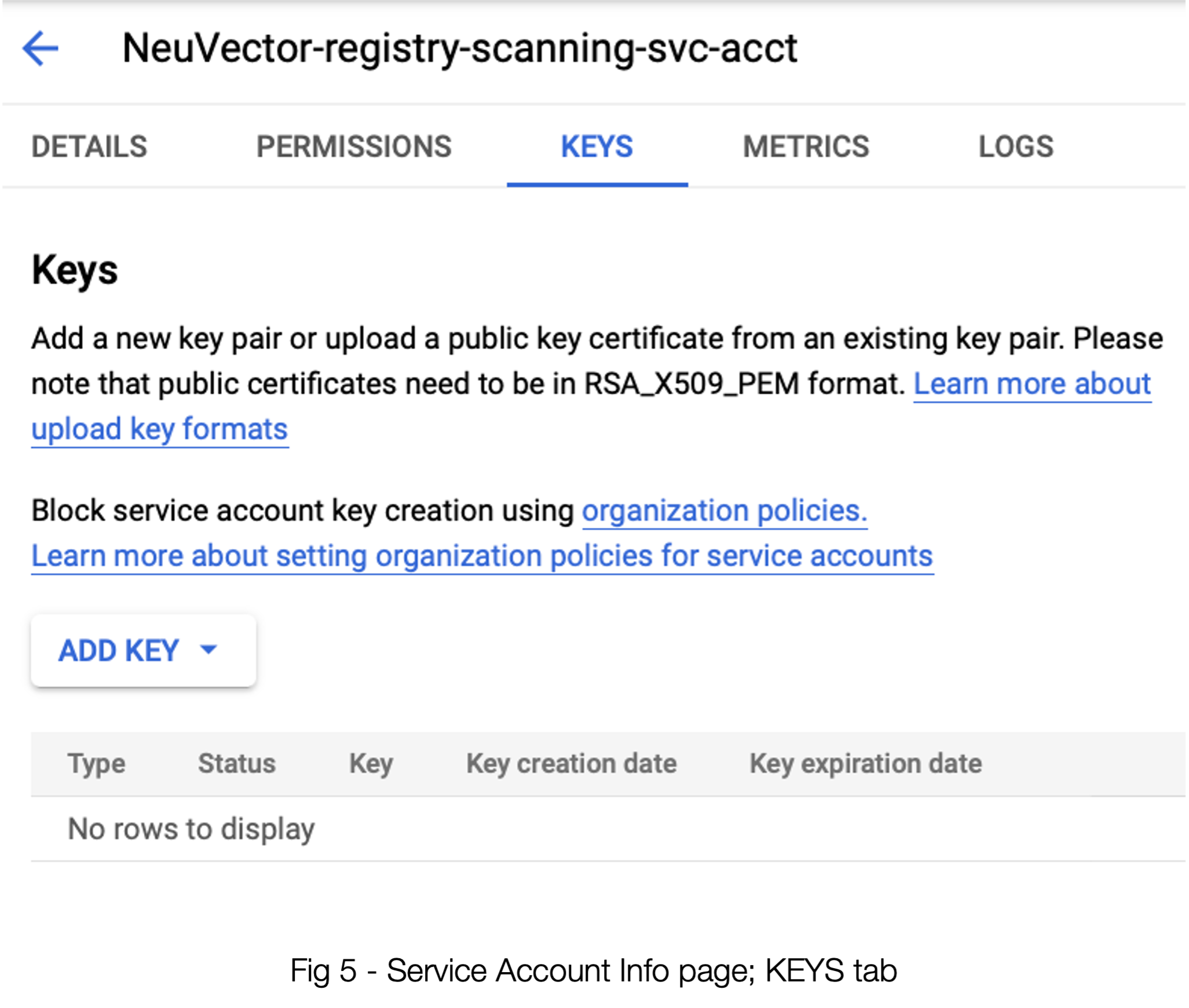Click the Type column header
Screen dimensions: 1189x1008
(96, 764)
